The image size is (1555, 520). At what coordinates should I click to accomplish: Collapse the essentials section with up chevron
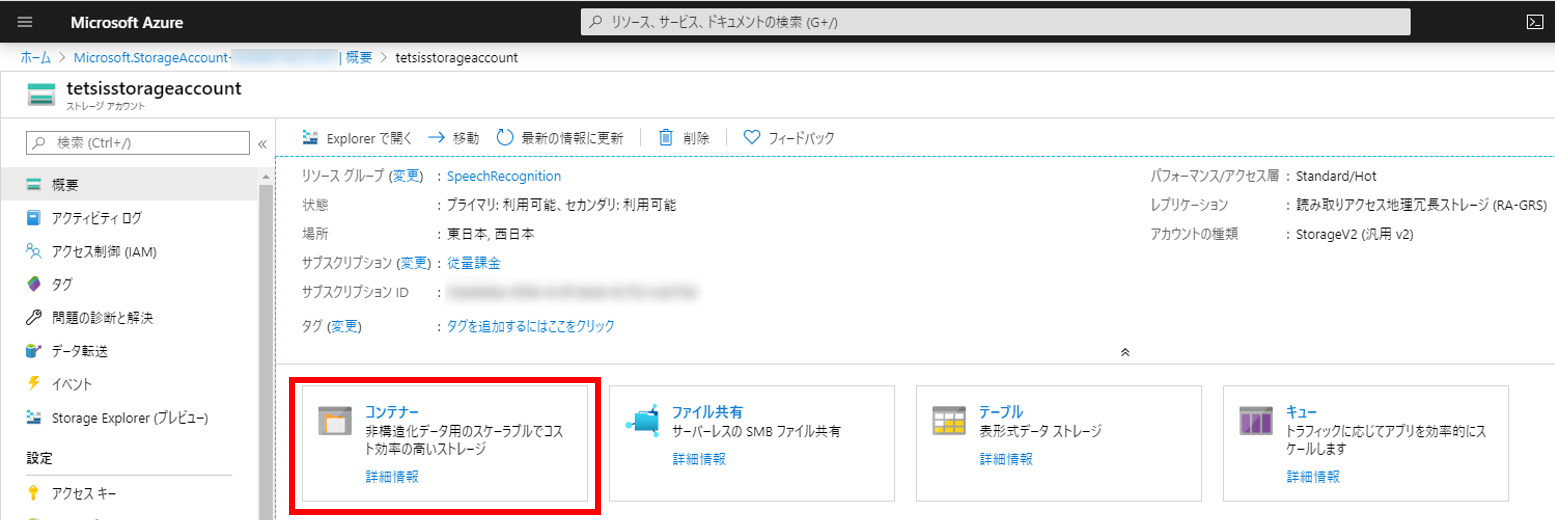(1125, 352)
